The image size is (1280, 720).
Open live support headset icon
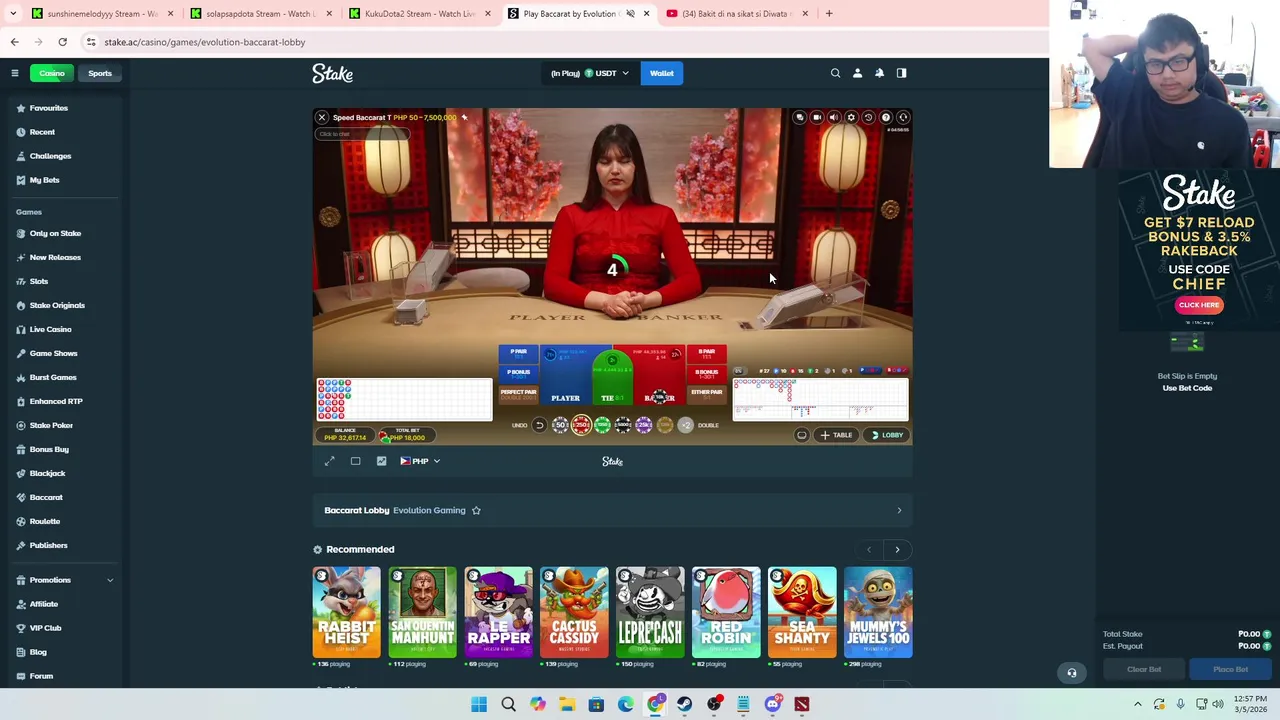click(x=1072, y=672)
